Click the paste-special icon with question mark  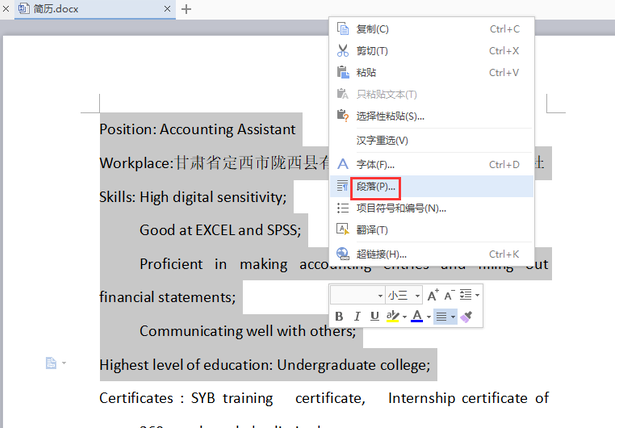(x=343, y=116)
